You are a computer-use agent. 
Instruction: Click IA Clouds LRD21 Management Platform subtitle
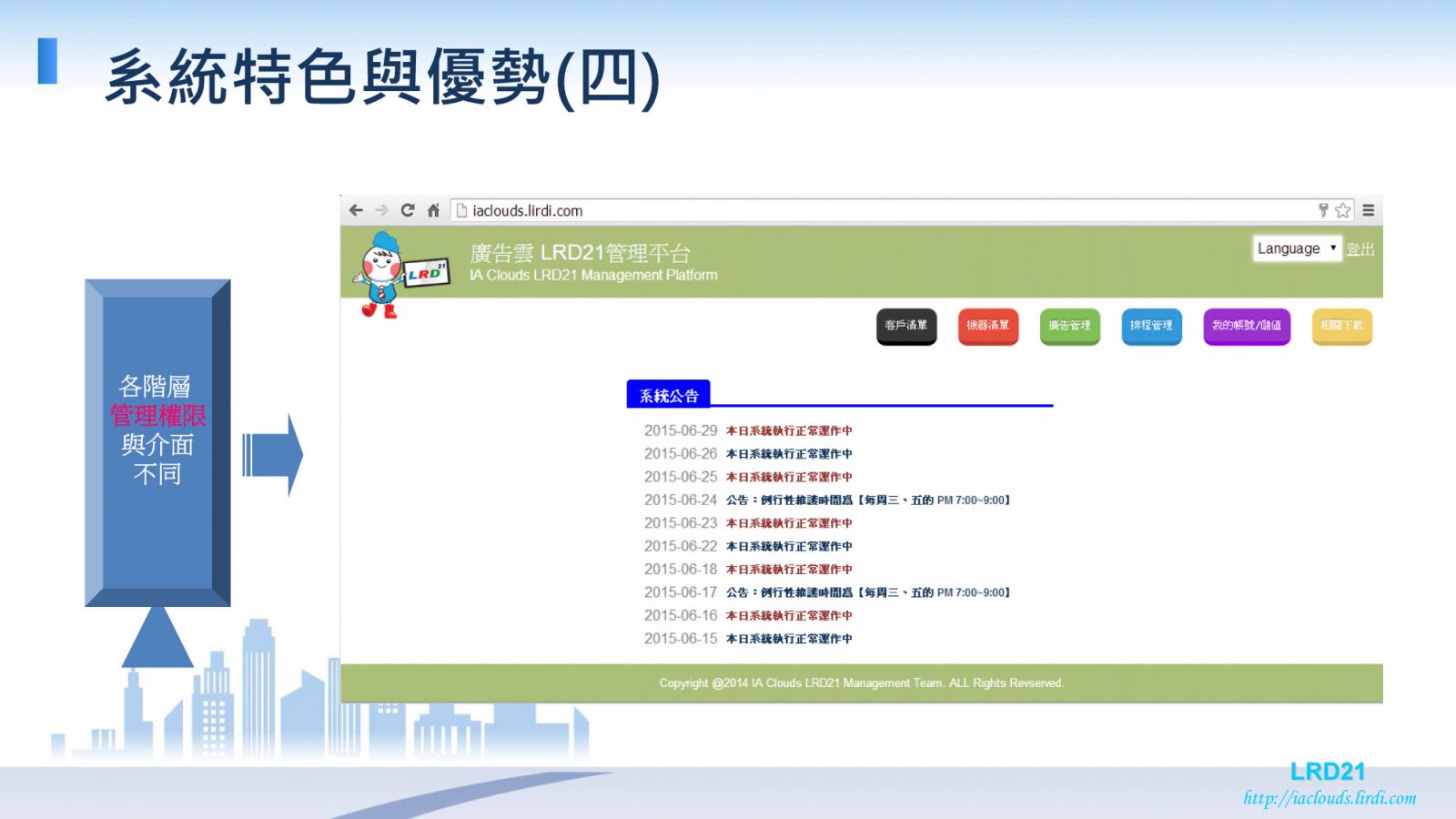pyautogui.click(x=593, y=275)
